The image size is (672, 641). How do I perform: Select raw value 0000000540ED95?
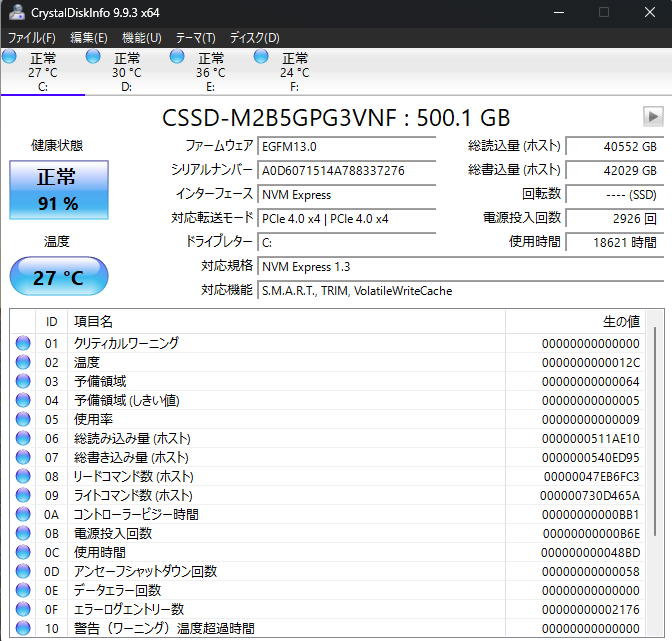(591, 458)
